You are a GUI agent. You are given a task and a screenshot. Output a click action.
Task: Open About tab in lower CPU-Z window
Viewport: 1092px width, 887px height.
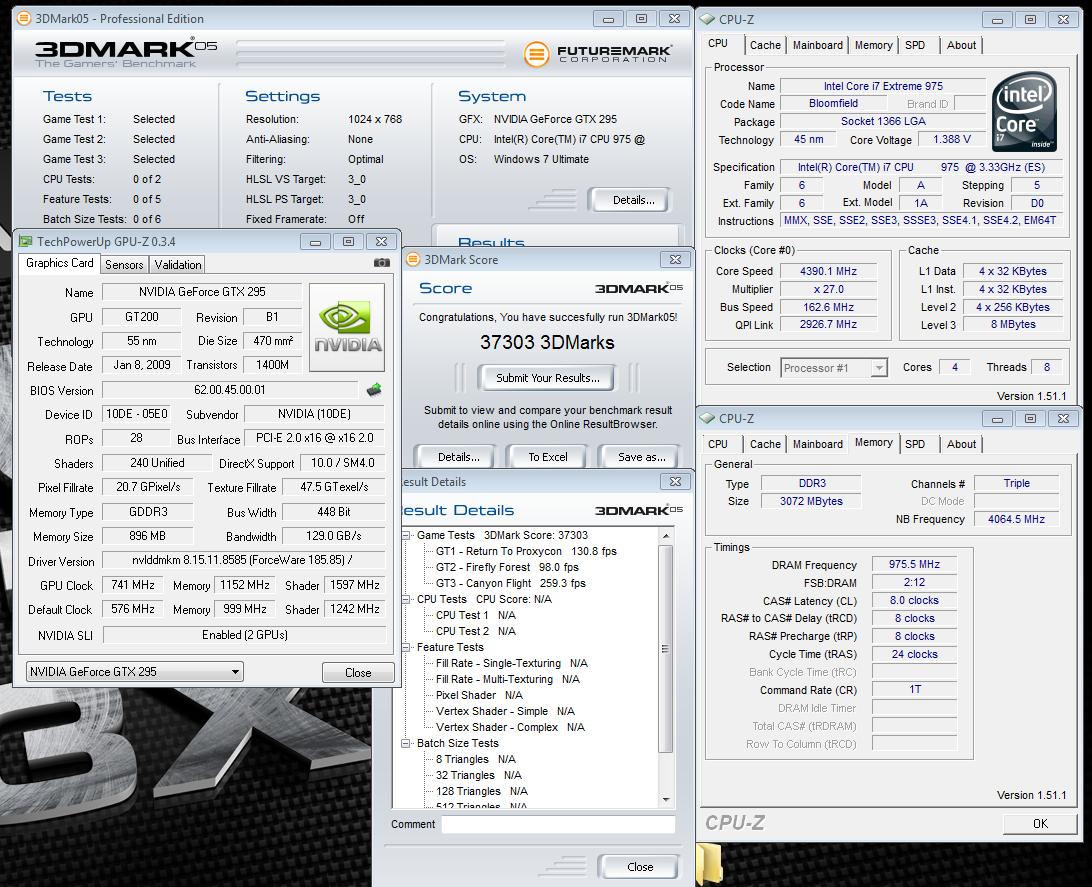point(961,444)
